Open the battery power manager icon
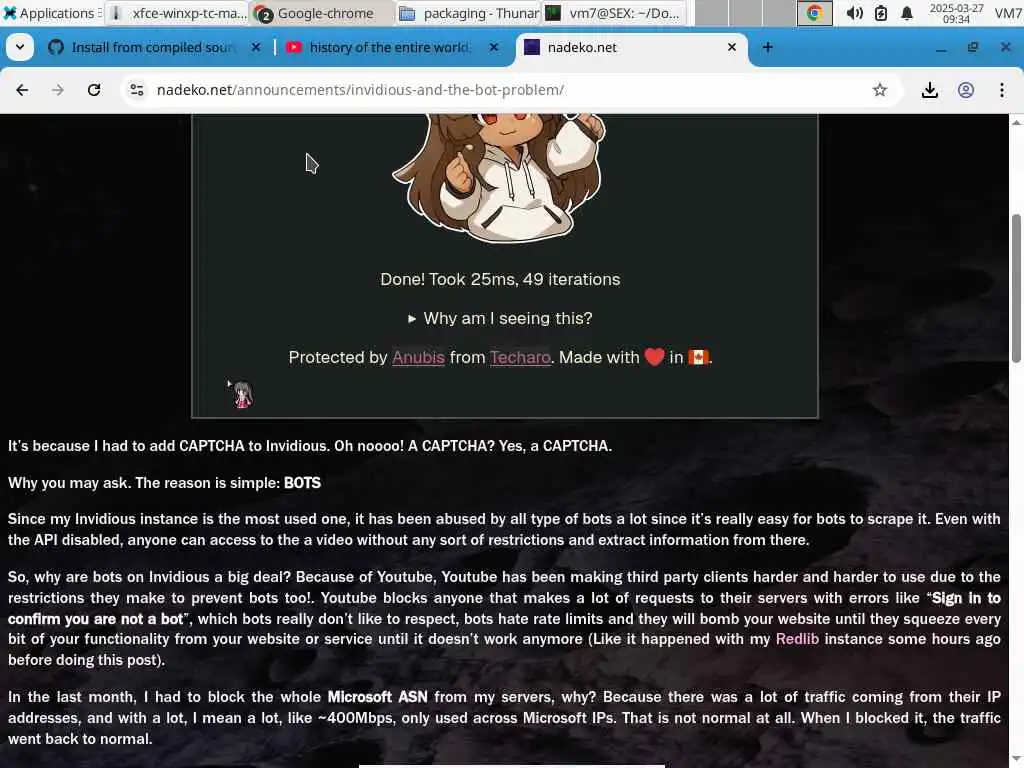 click(881, 13)
